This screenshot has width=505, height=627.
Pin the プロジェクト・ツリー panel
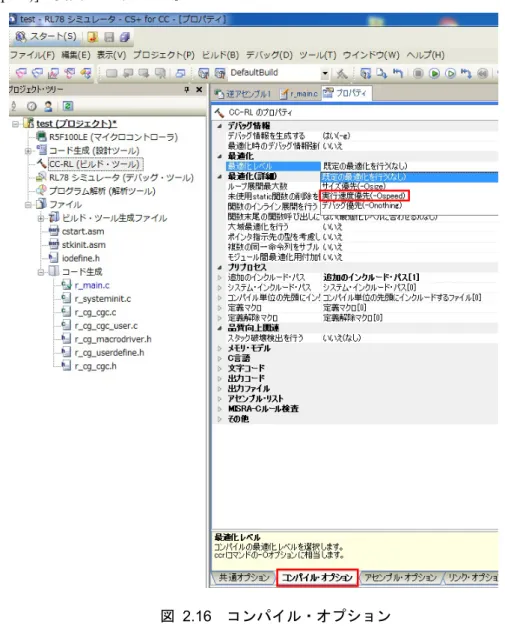[187, 90]
